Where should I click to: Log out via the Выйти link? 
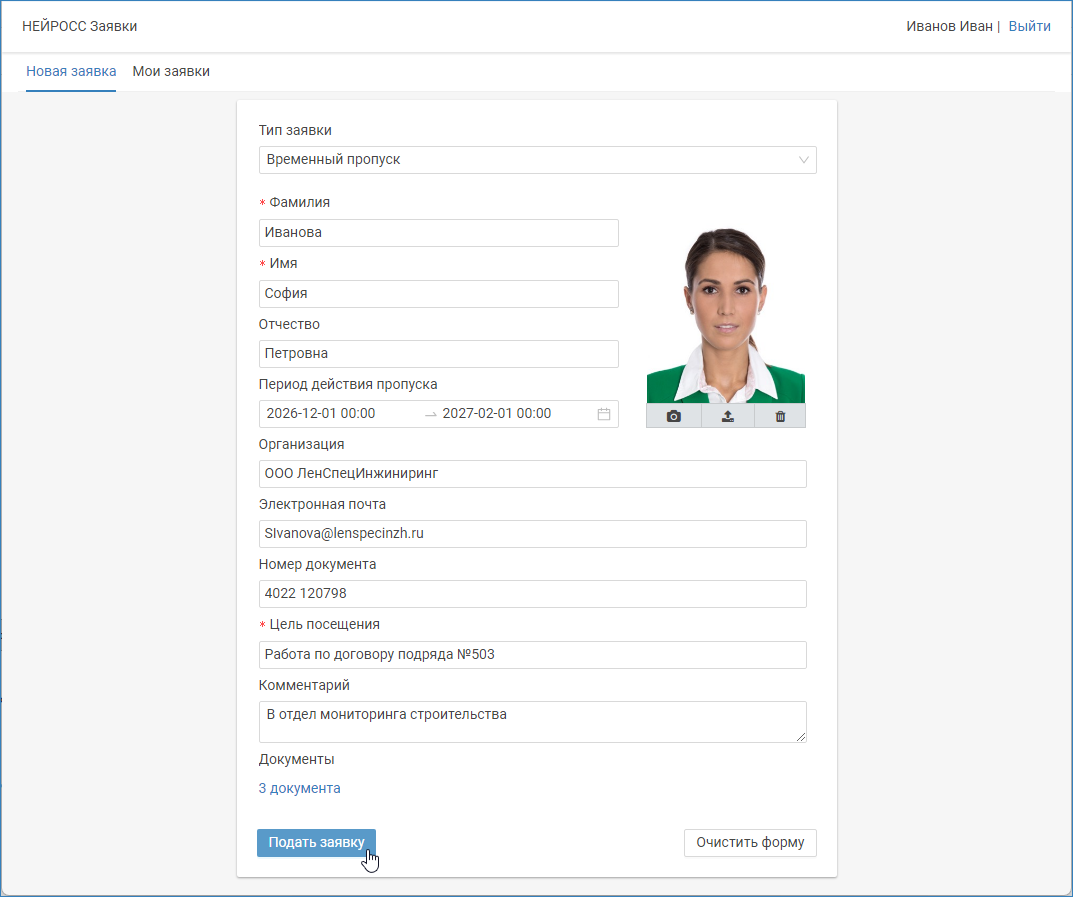click(1029, 26)
